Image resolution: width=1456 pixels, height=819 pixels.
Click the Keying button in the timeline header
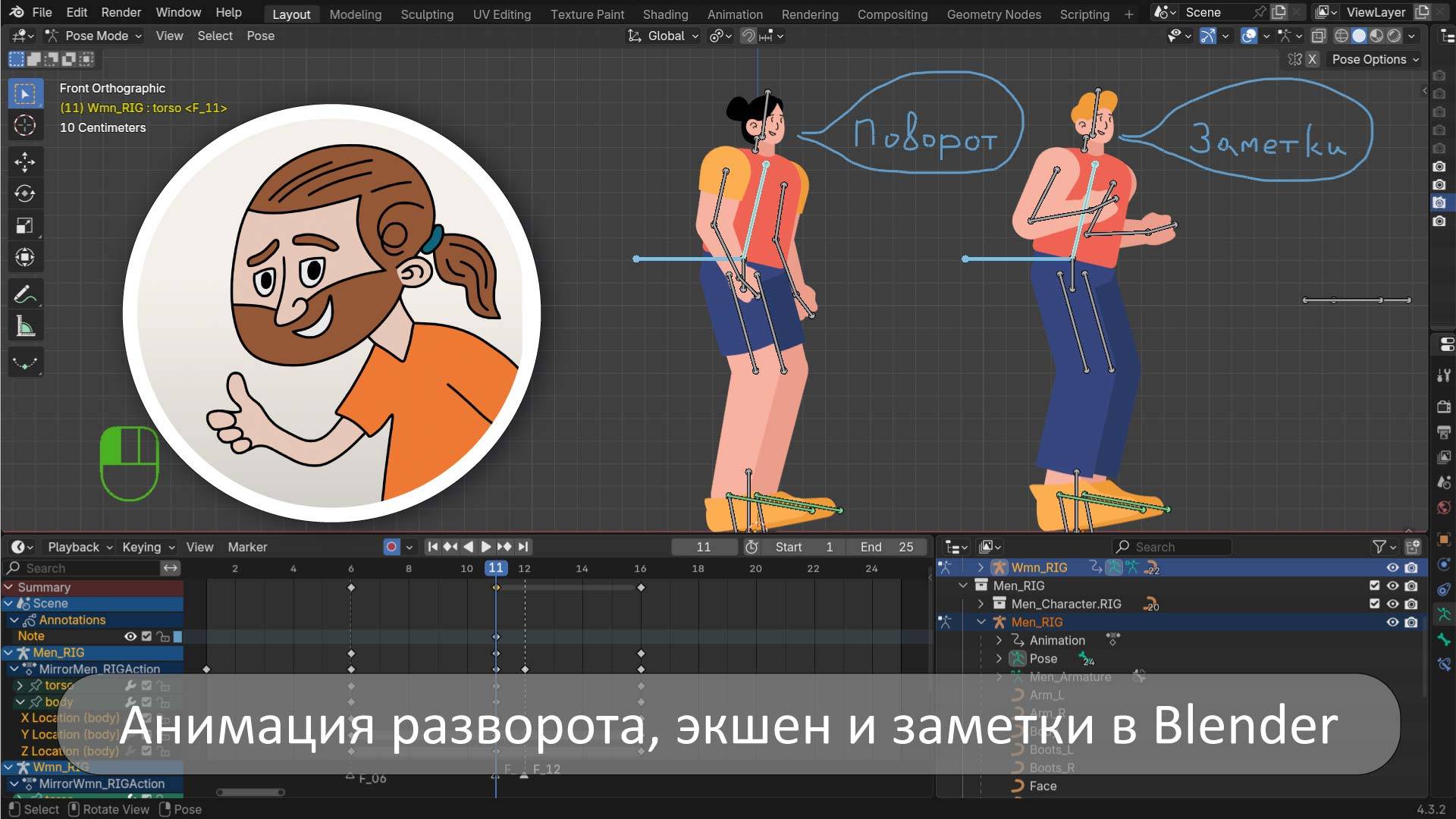(143, 547)
